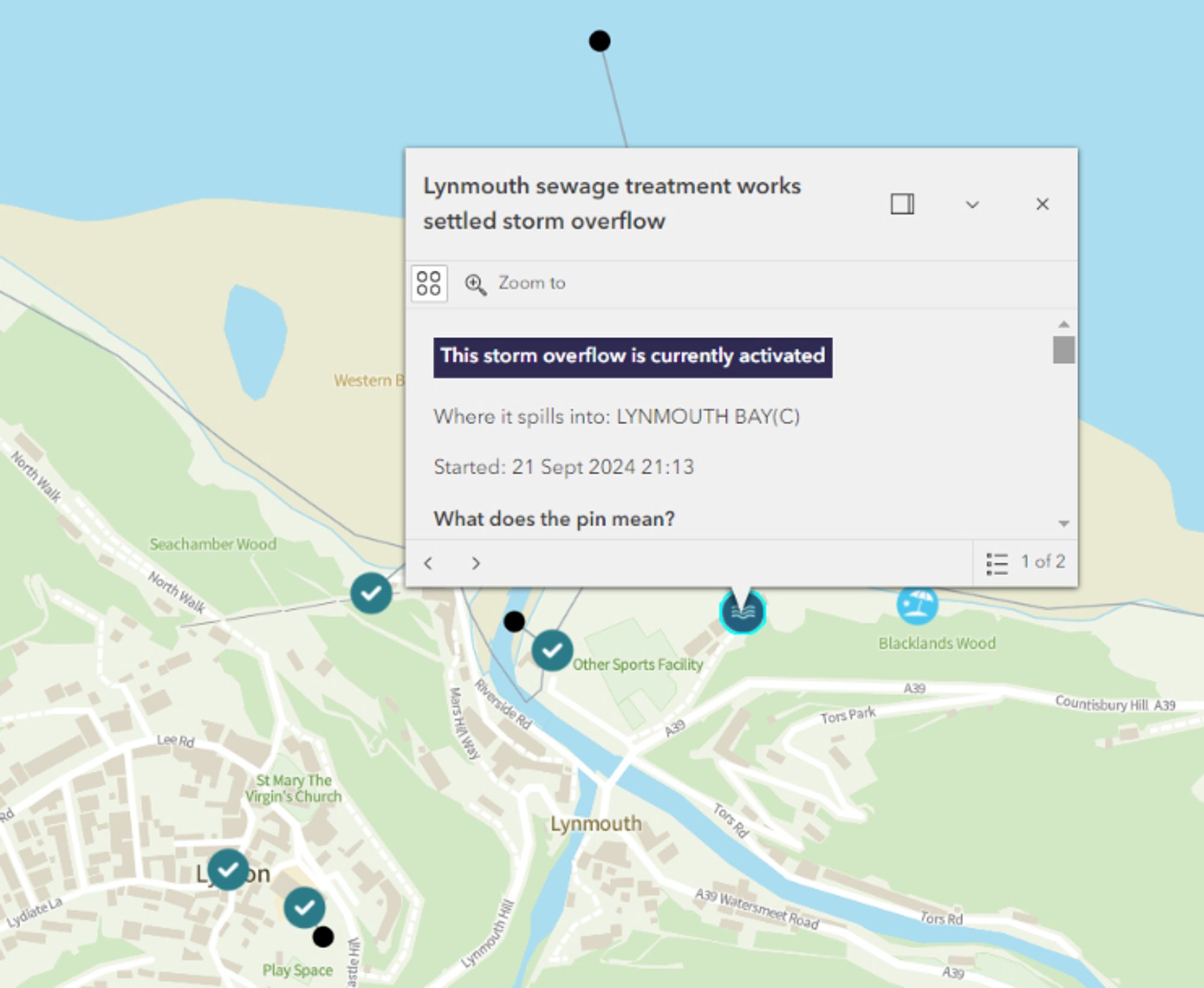
Task: Click St Mary The Virgin's Church label
Action: (x=293, y=788)
